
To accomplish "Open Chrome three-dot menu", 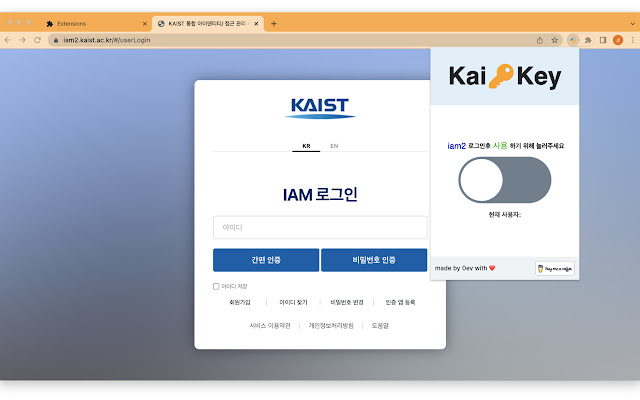I will pyautogui.click(x=633, y=40).
